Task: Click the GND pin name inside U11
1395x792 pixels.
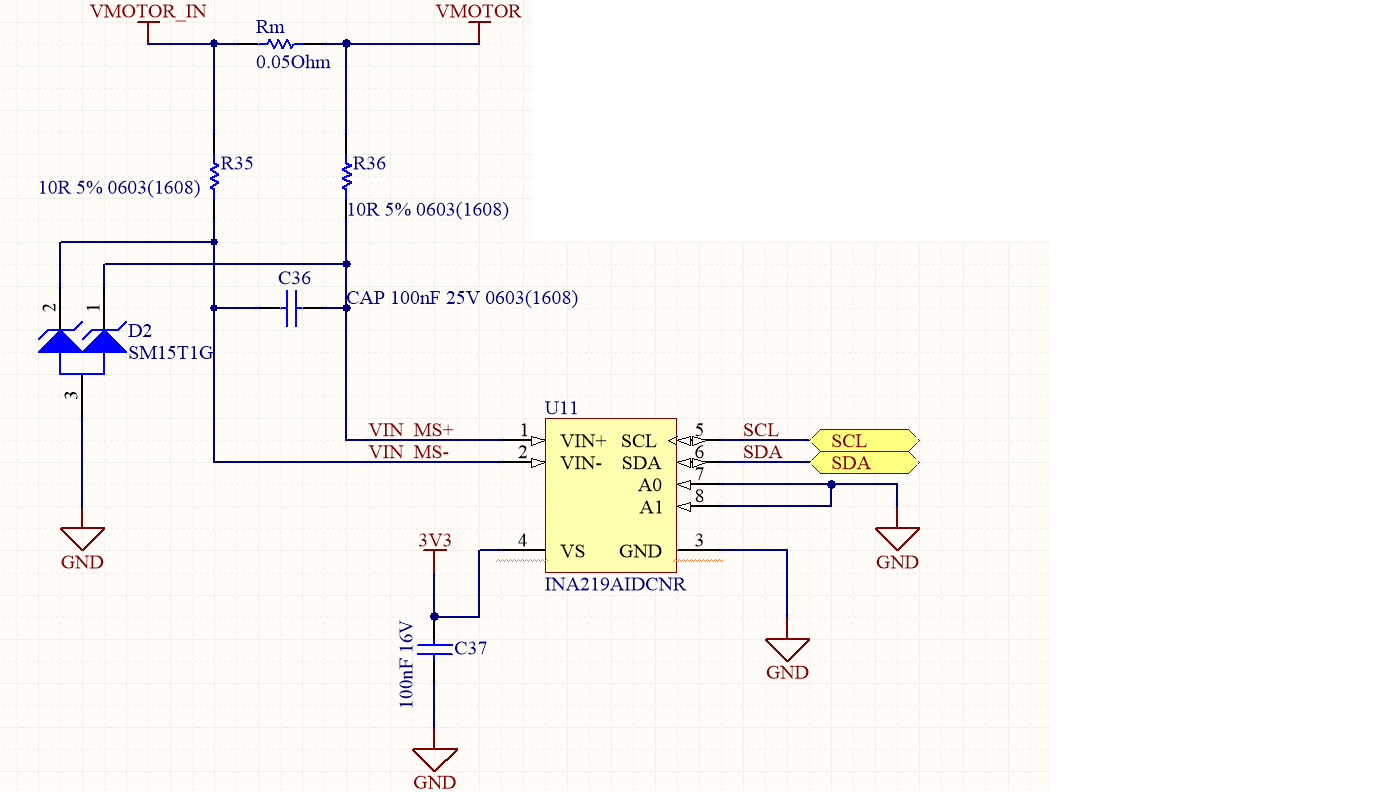Action: click(x=640, y=551)
